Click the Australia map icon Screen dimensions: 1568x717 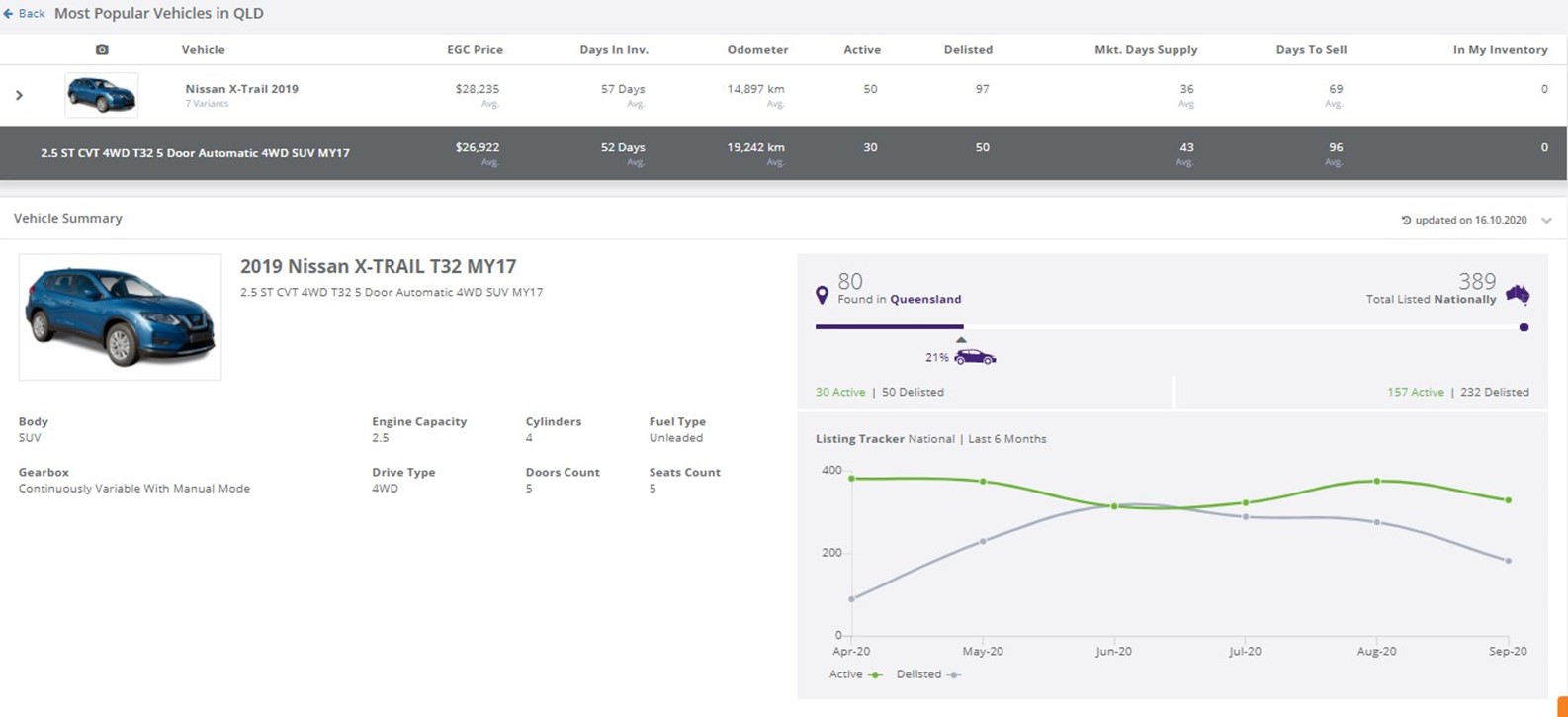1518,294
